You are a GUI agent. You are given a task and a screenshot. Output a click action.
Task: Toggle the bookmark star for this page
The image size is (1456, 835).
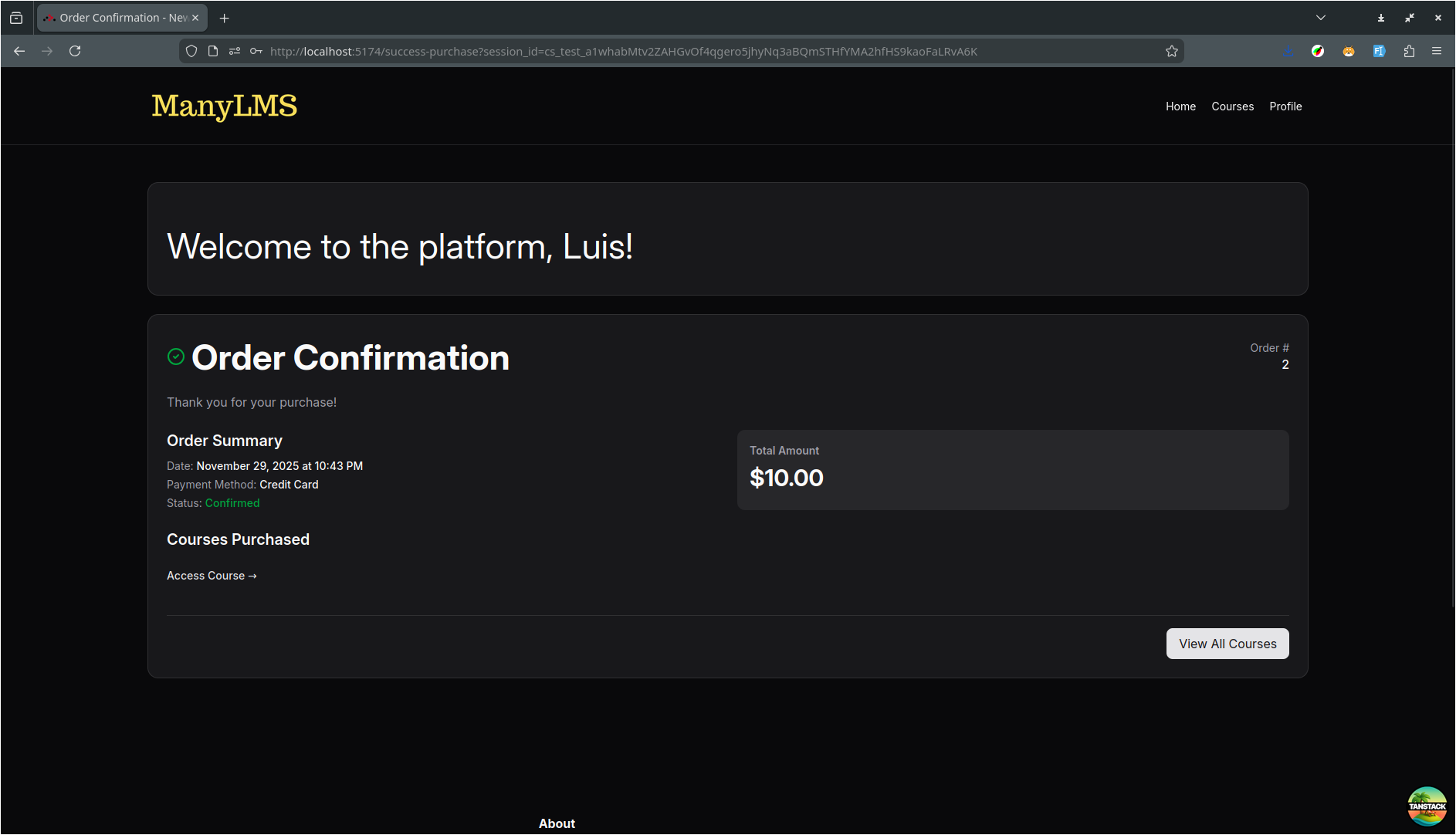pos(1171,51)
